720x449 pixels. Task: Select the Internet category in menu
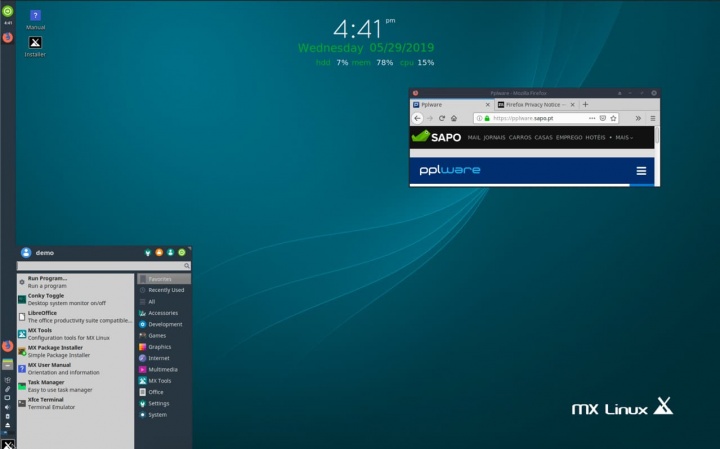point(159,357)
